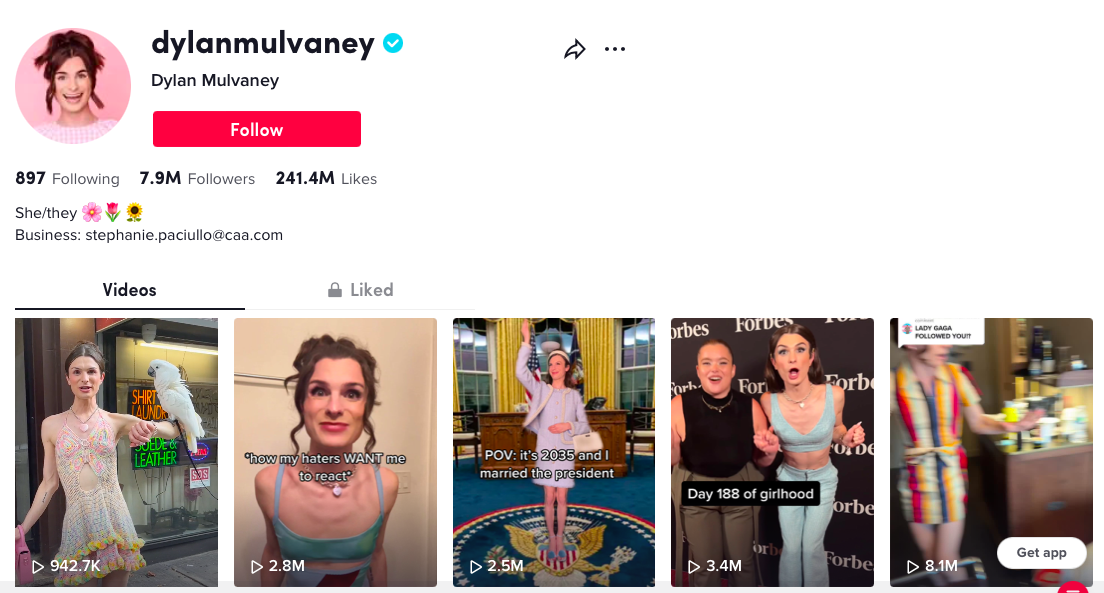
Task: Open 'Day 188 of girlhood' video
Action: tap(772, 452)
